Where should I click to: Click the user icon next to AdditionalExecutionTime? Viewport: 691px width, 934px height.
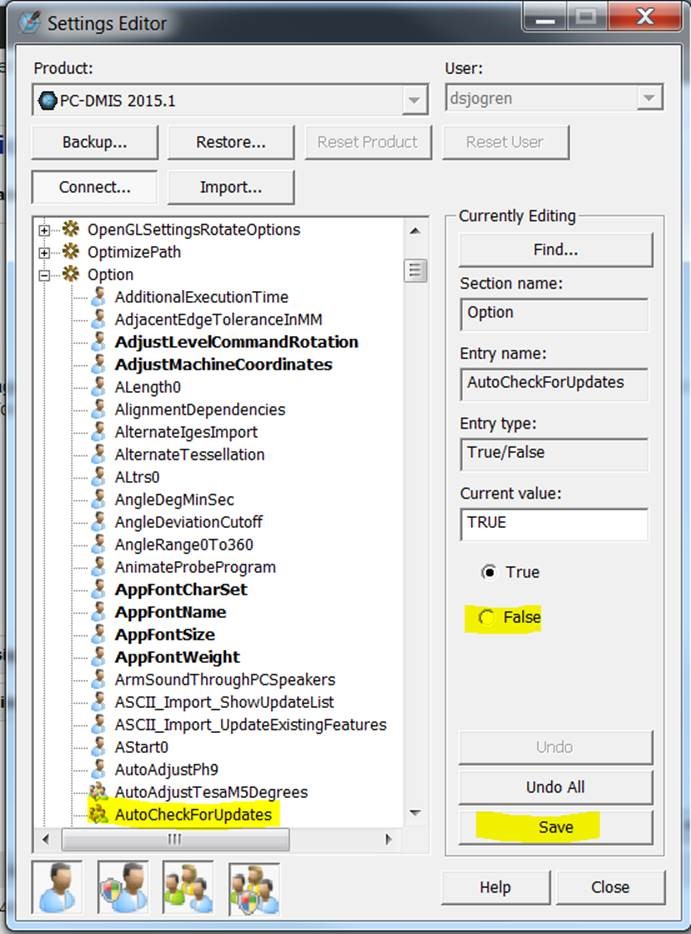click(x=99, y=296)
